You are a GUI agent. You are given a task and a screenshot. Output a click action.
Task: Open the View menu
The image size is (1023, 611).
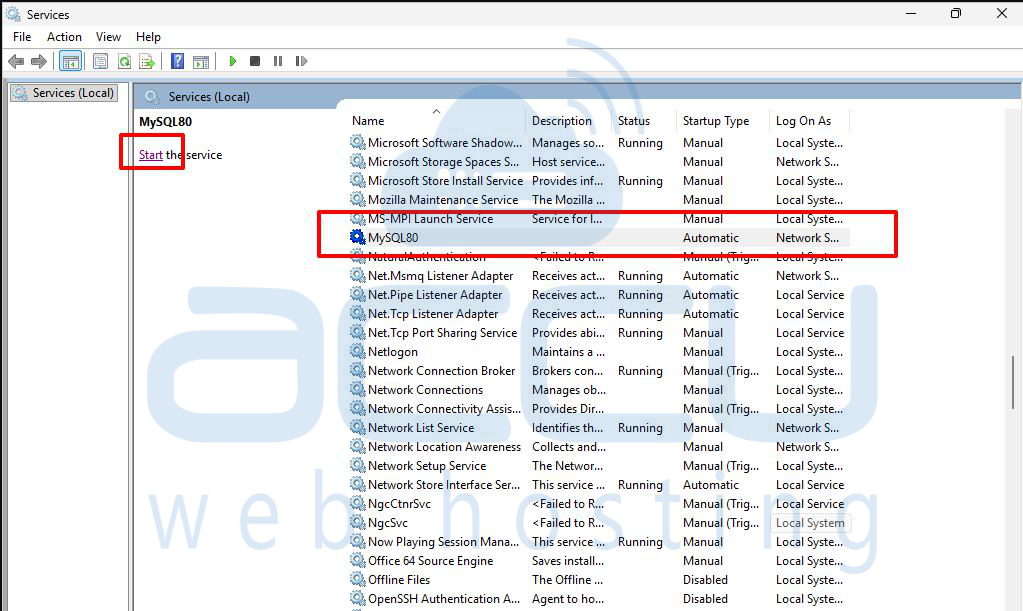coord(108,37)
